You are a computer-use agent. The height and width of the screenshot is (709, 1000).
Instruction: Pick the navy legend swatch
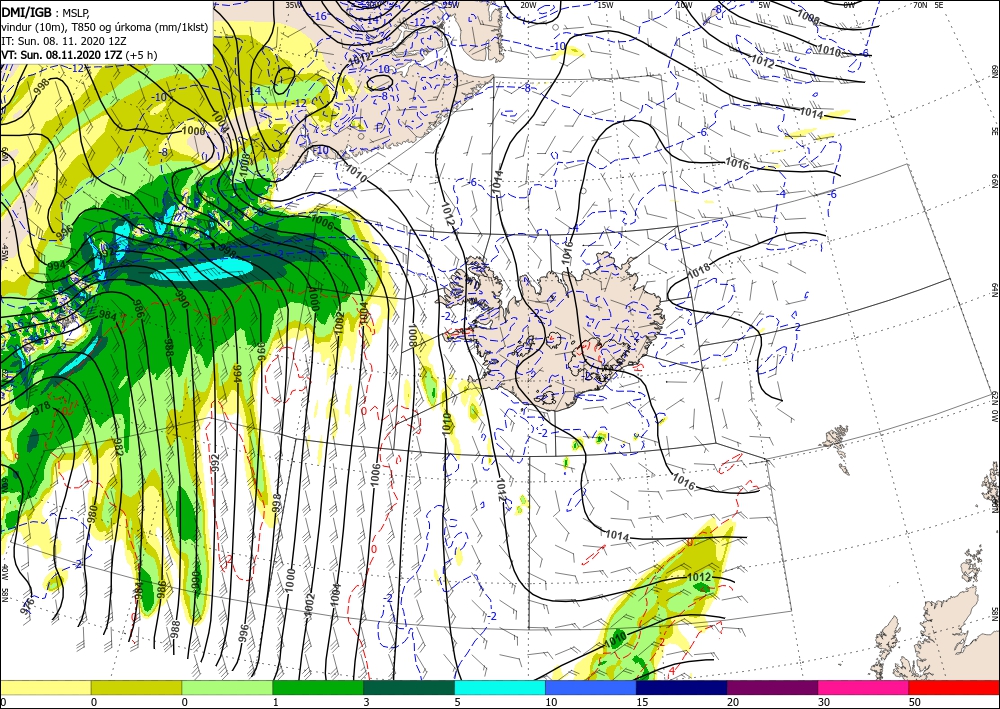click(x=681, y=687)
